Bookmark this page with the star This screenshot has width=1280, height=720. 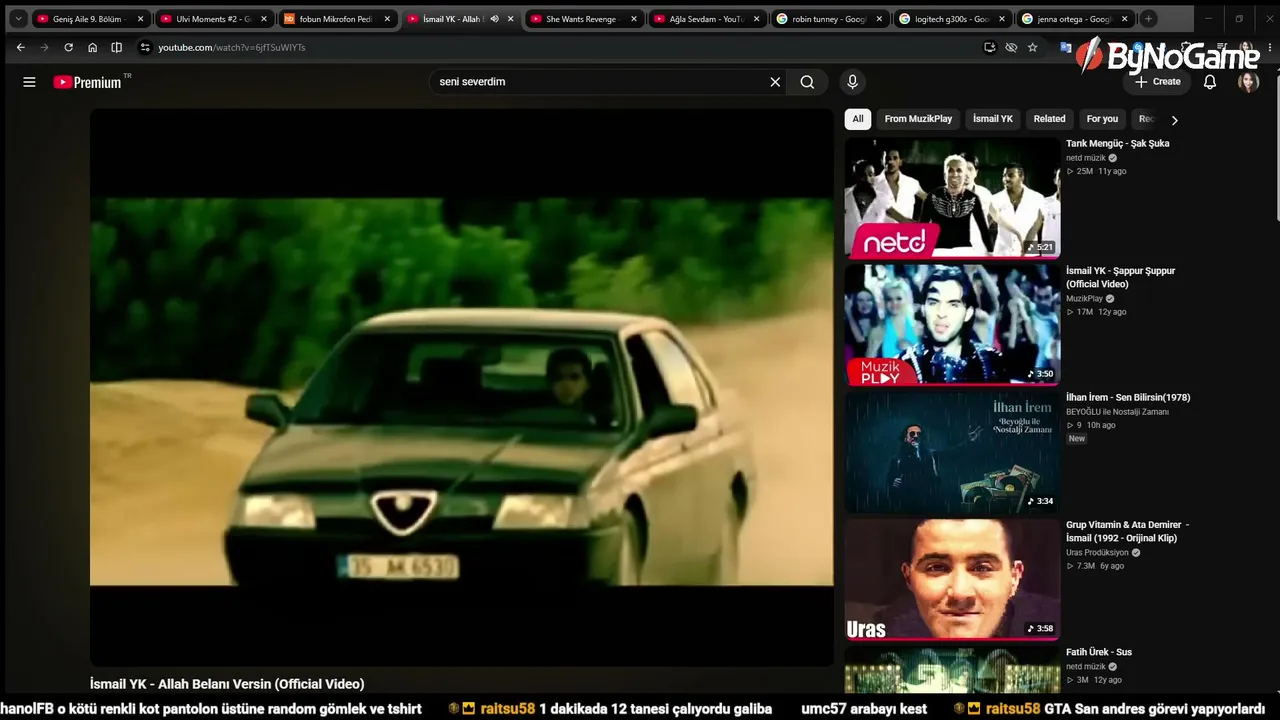pos(1032,47)
